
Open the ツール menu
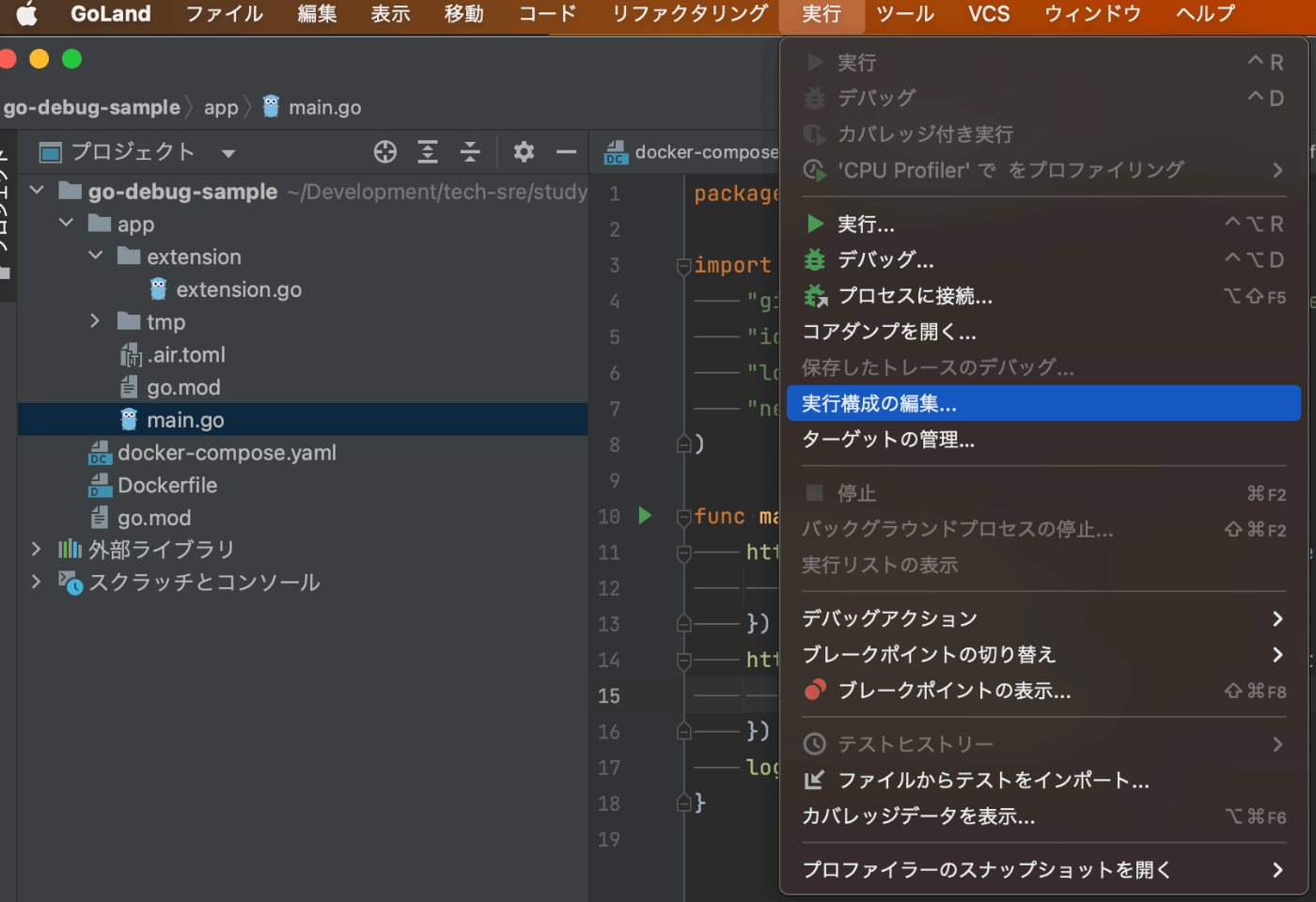point(904,13)
